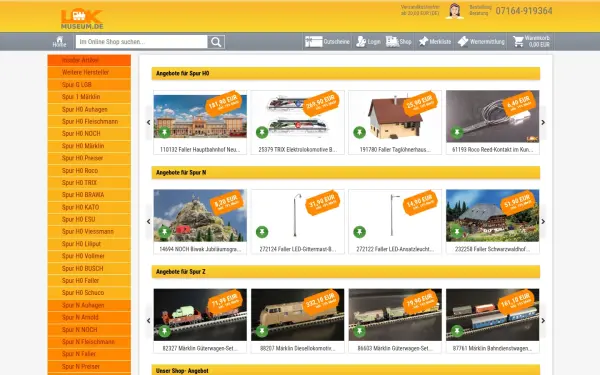Open 61193 Roco Reed-Kontakt link
Screen dimensions: 600x375
click(x=492, y=150)
